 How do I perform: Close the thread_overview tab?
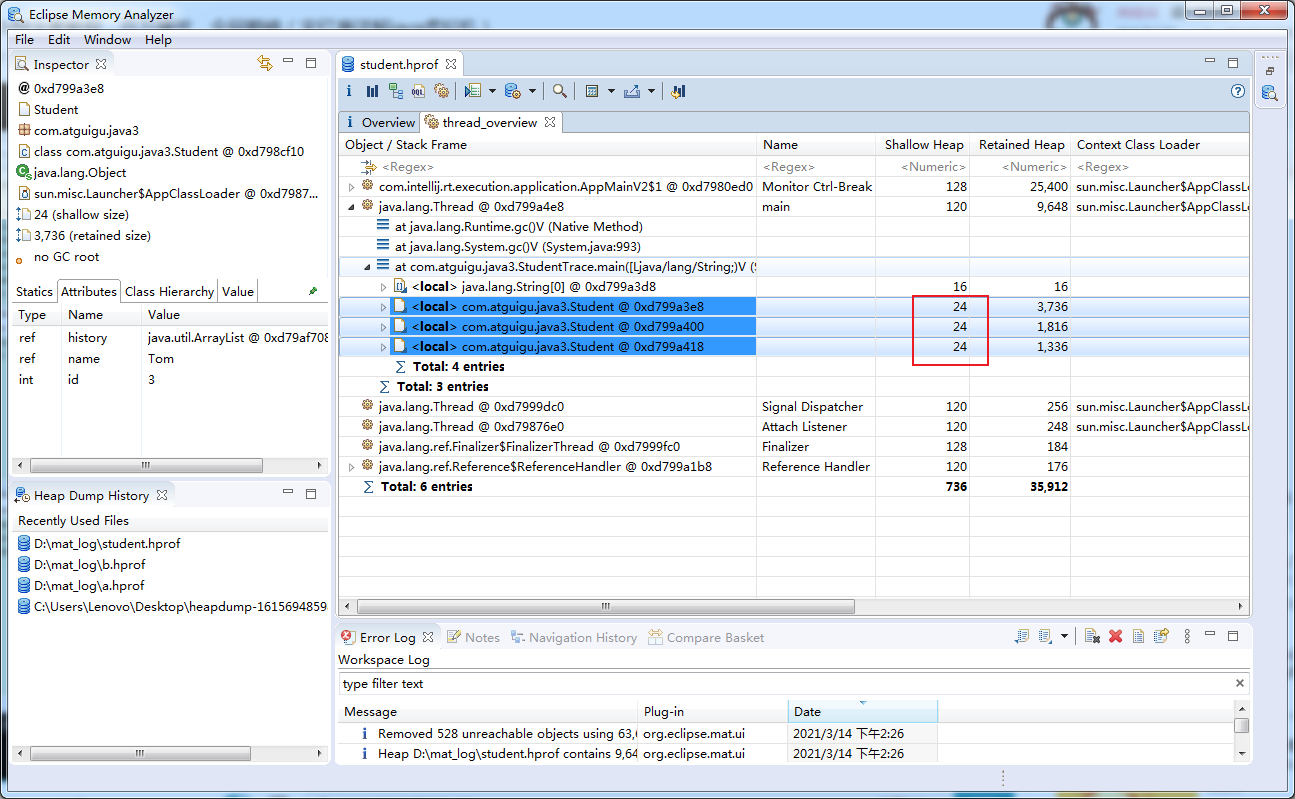550,122
